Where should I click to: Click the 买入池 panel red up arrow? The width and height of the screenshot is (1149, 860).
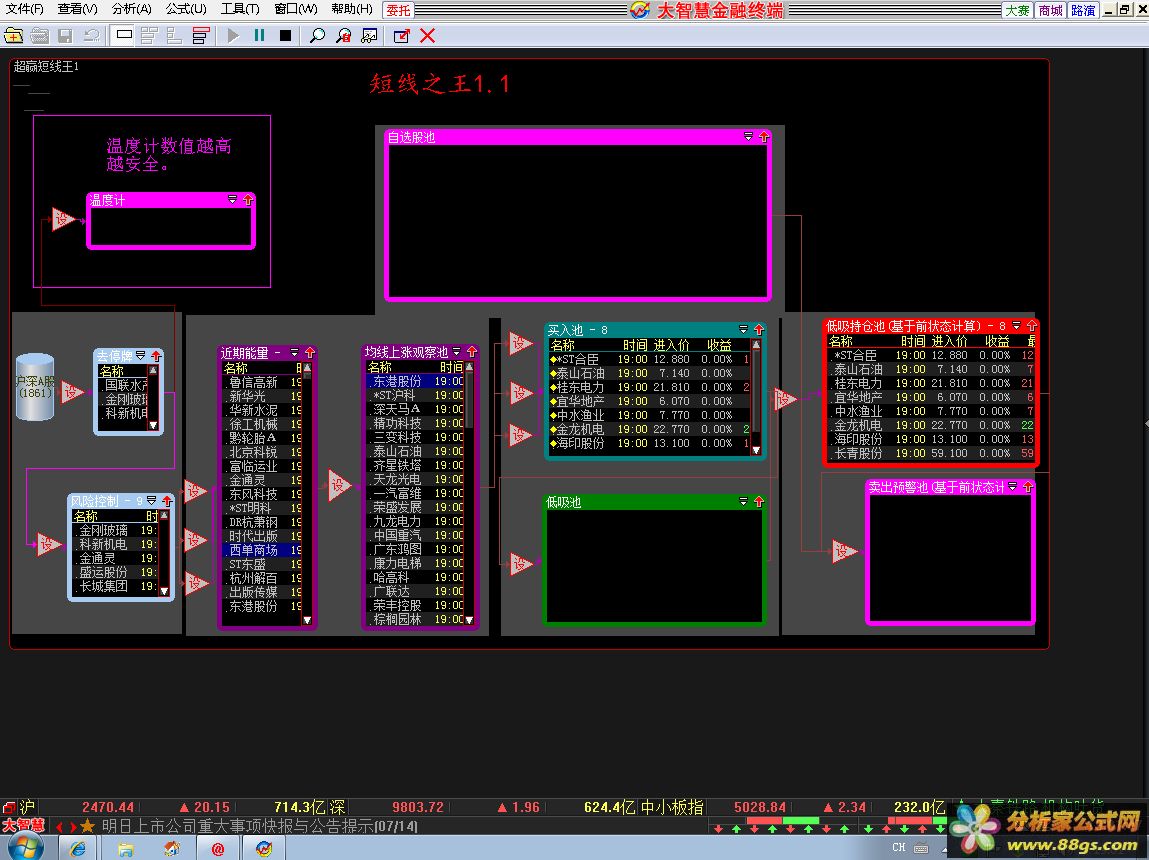[758, 330]
